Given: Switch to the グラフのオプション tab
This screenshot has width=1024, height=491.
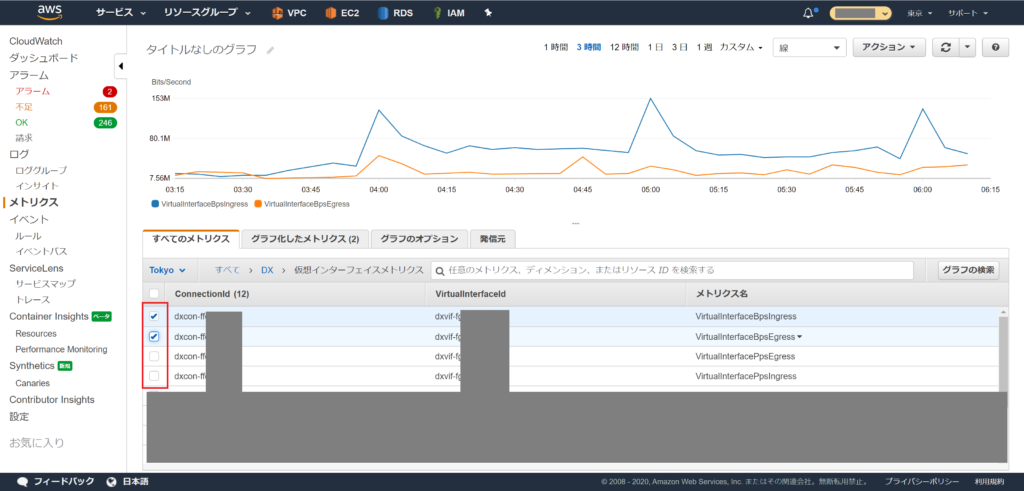Looking at the screenshot, I should [x=421, y=239].
